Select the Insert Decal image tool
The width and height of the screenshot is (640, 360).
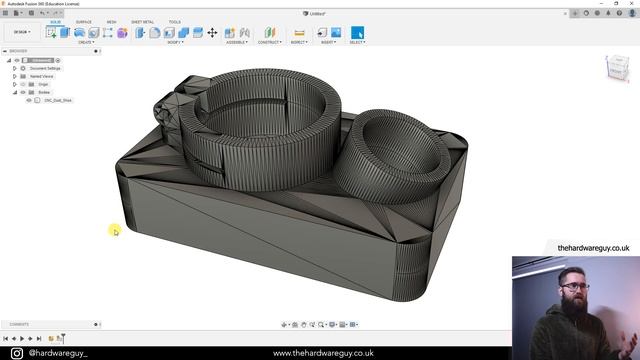click(x=336, y=33)
